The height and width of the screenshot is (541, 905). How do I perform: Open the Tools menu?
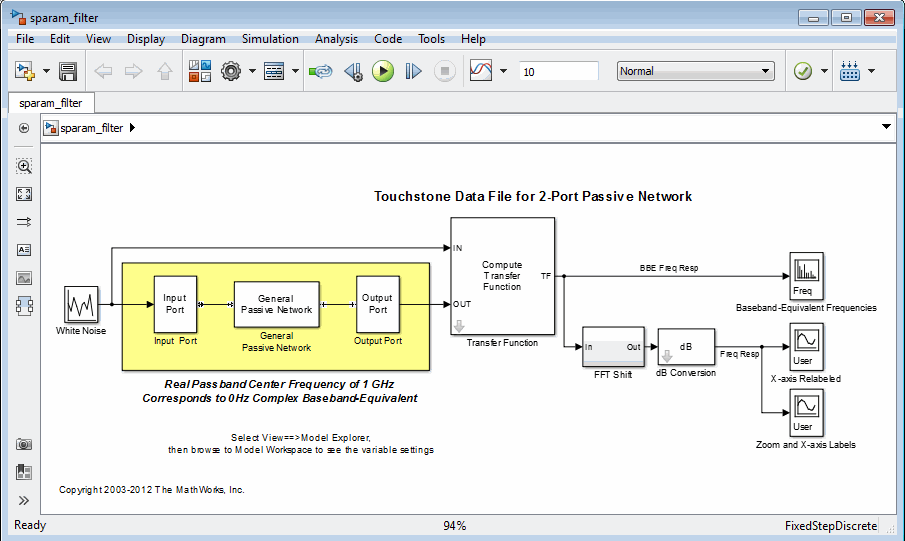[x=431, y=39]
